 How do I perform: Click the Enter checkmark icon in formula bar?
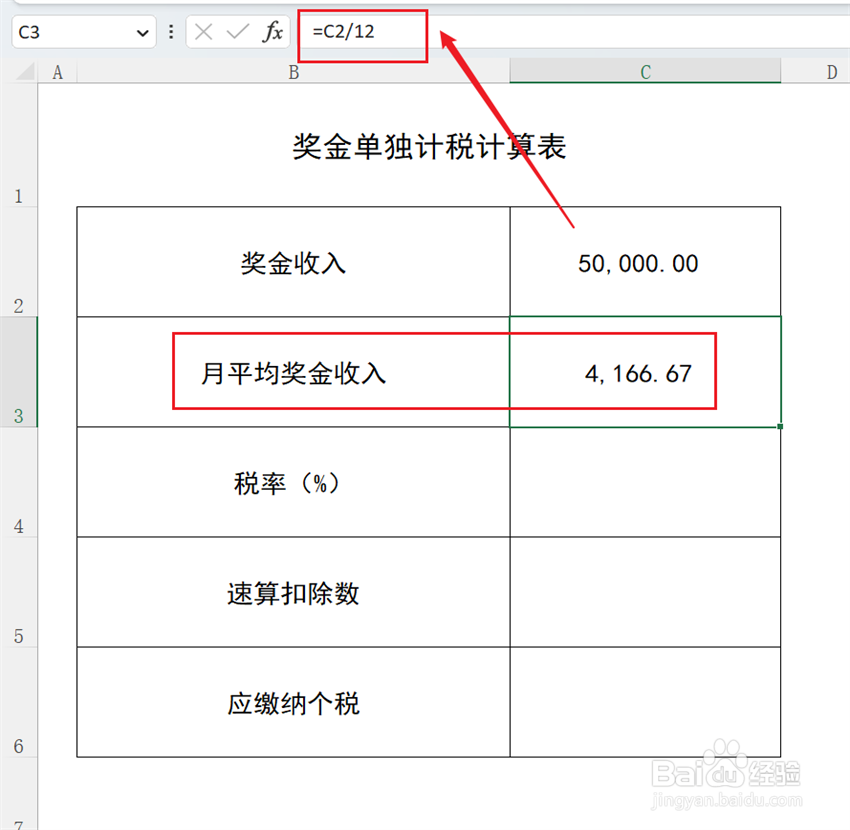(238, 31)
